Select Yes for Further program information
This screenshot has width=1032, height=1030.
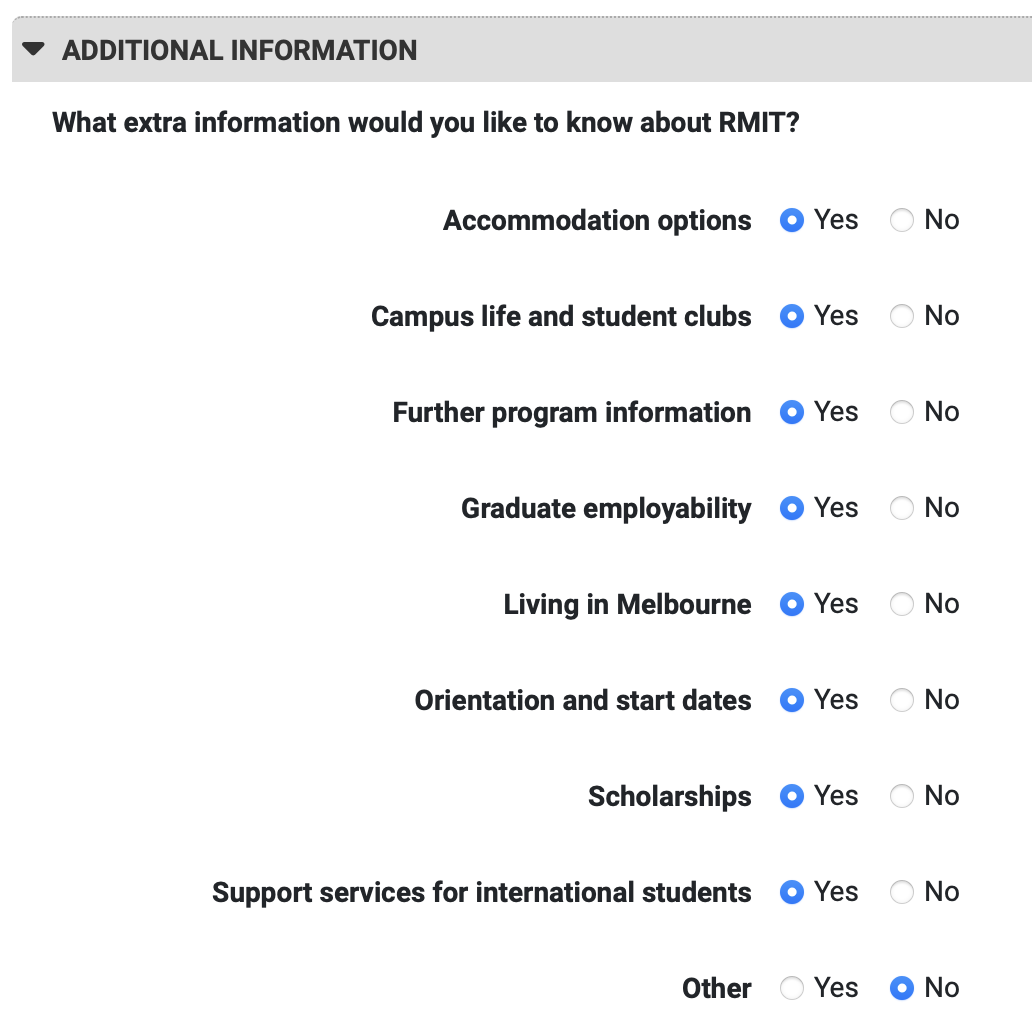(792, 412)
